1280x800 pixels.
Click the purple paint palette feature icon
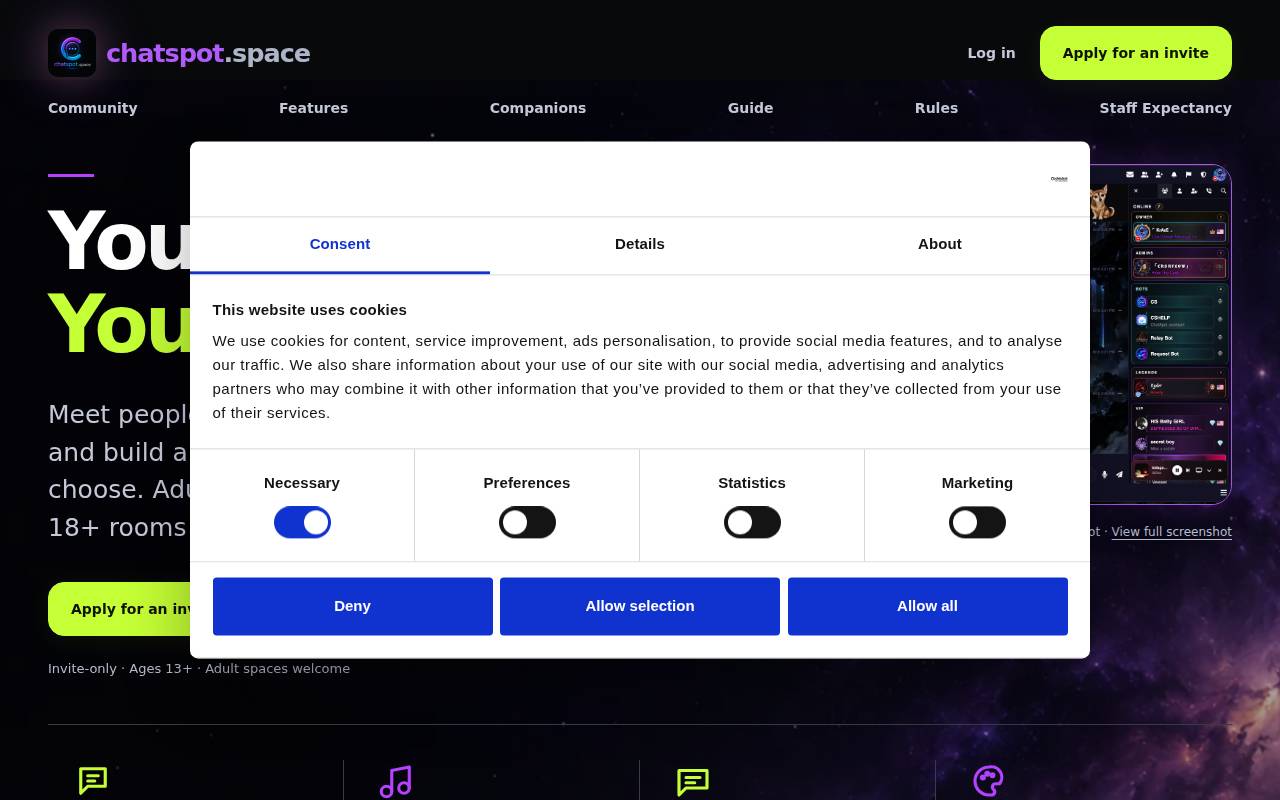point(988,781)
